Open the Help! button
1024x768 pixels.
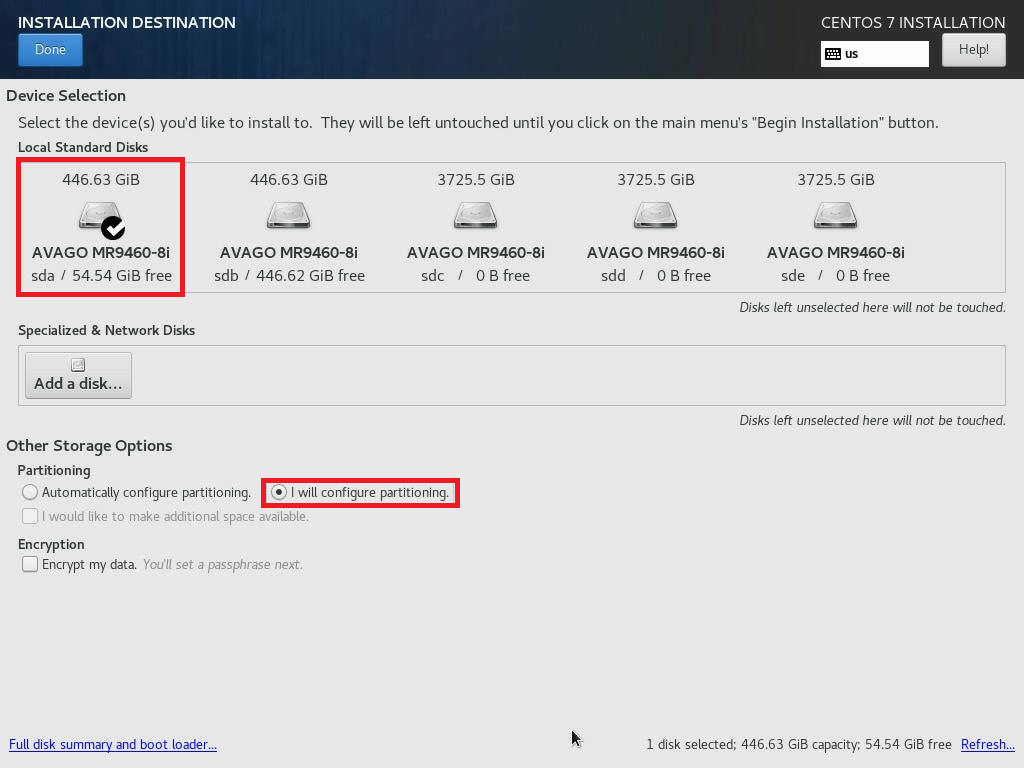click(973, 50)
